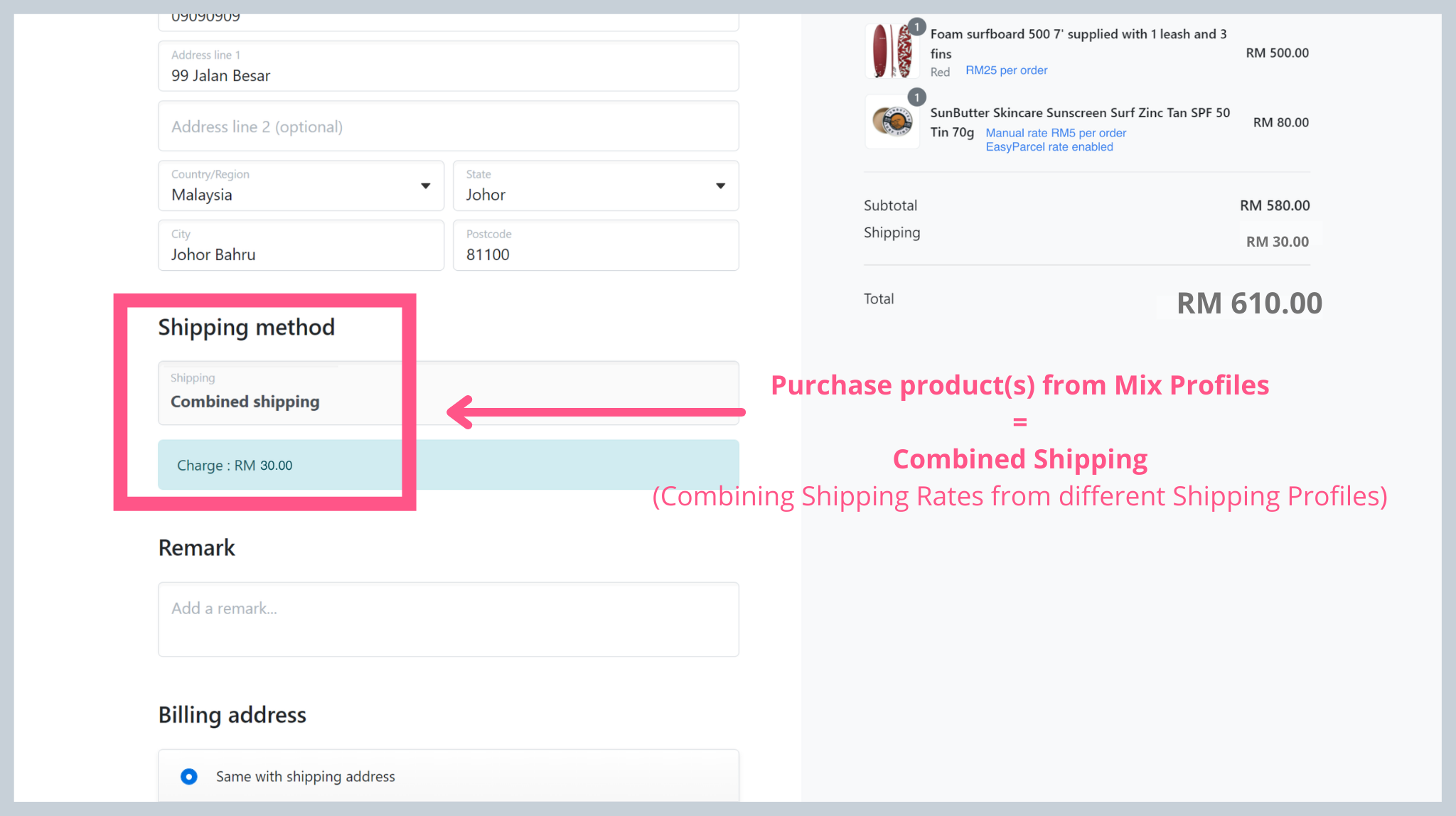Viewport: 1456px width, 816px height.
Task: Click the Billing address heading
Action: pos(232,714)
